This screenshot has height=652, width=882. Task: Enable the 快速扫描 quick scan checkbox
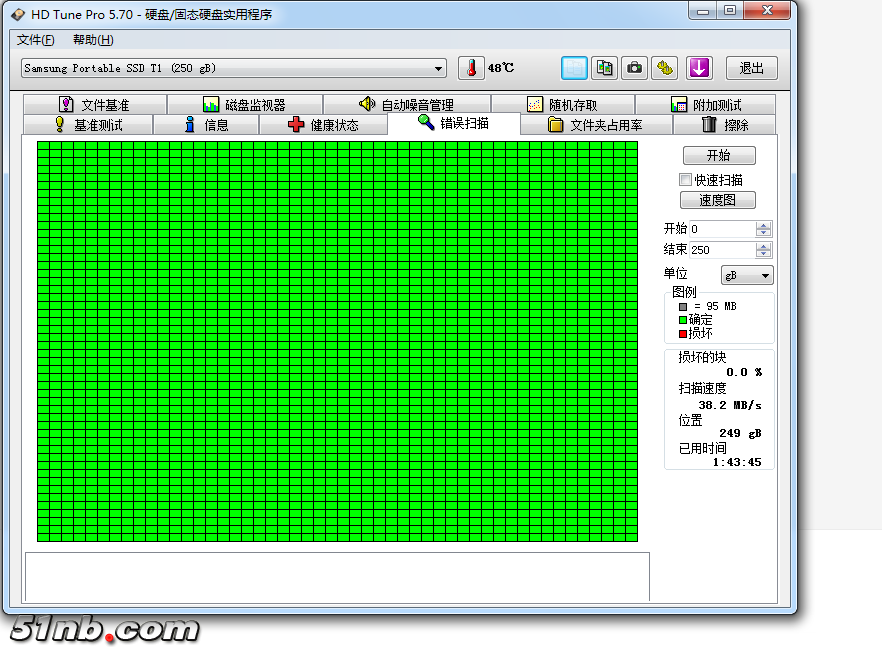(x=685, y=180)
